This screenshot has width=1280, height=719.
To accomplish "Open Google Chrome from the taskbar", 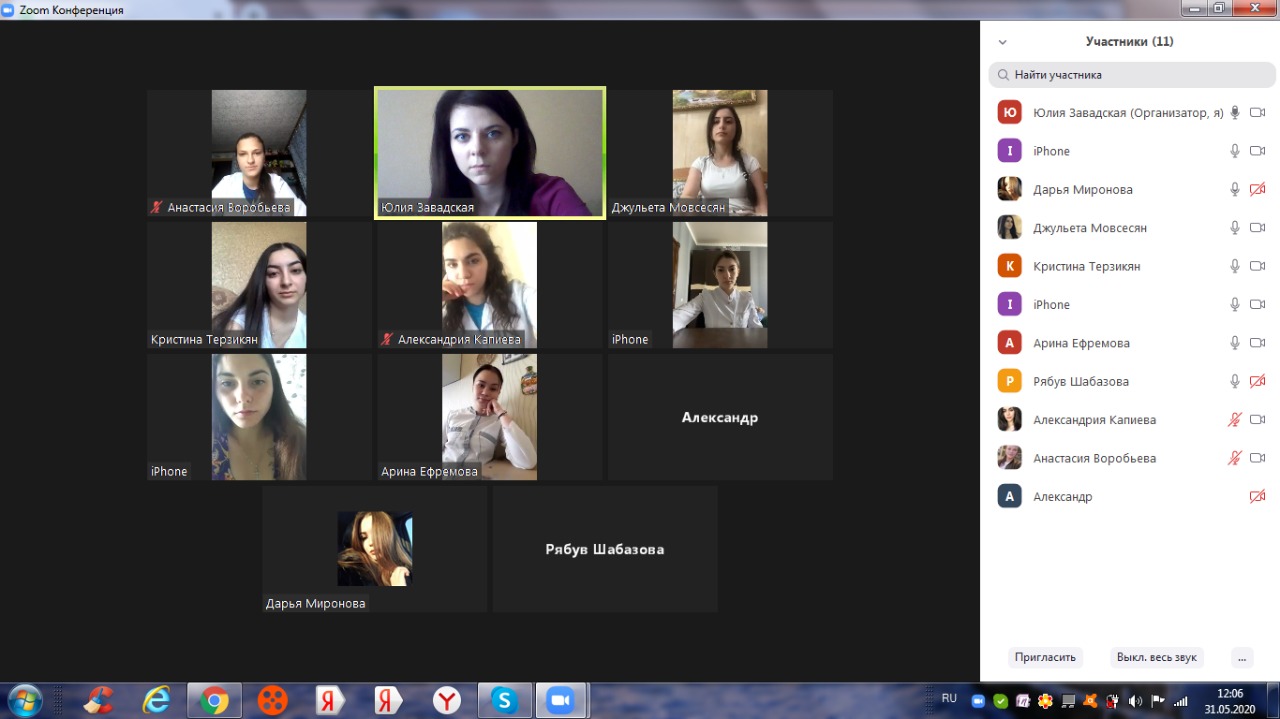I will [x=214, y=700].
